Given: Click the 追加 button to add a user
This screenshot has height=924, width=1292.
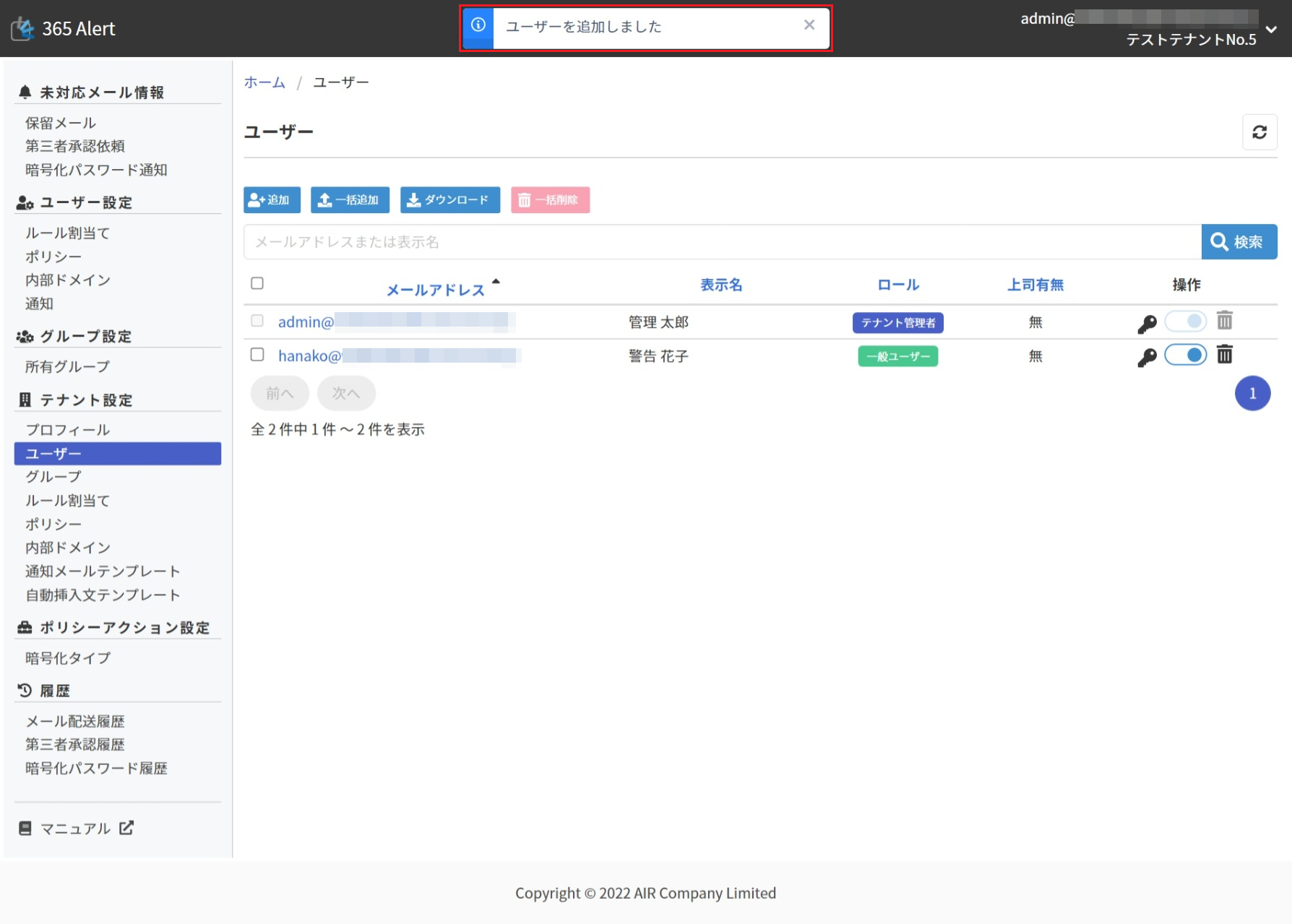Looking at the screenshot, I should (x=272, y=200).
